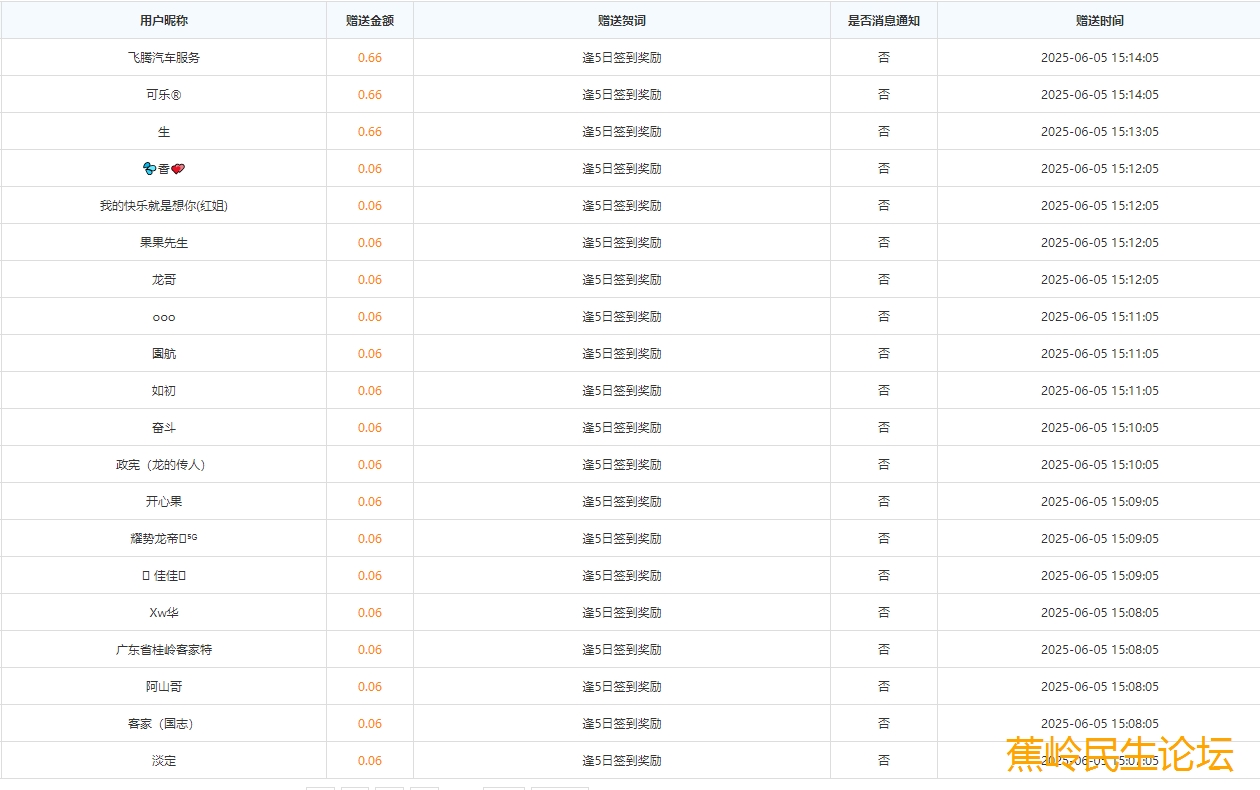Click the 是否消息通知 column header

pos(884,20)
